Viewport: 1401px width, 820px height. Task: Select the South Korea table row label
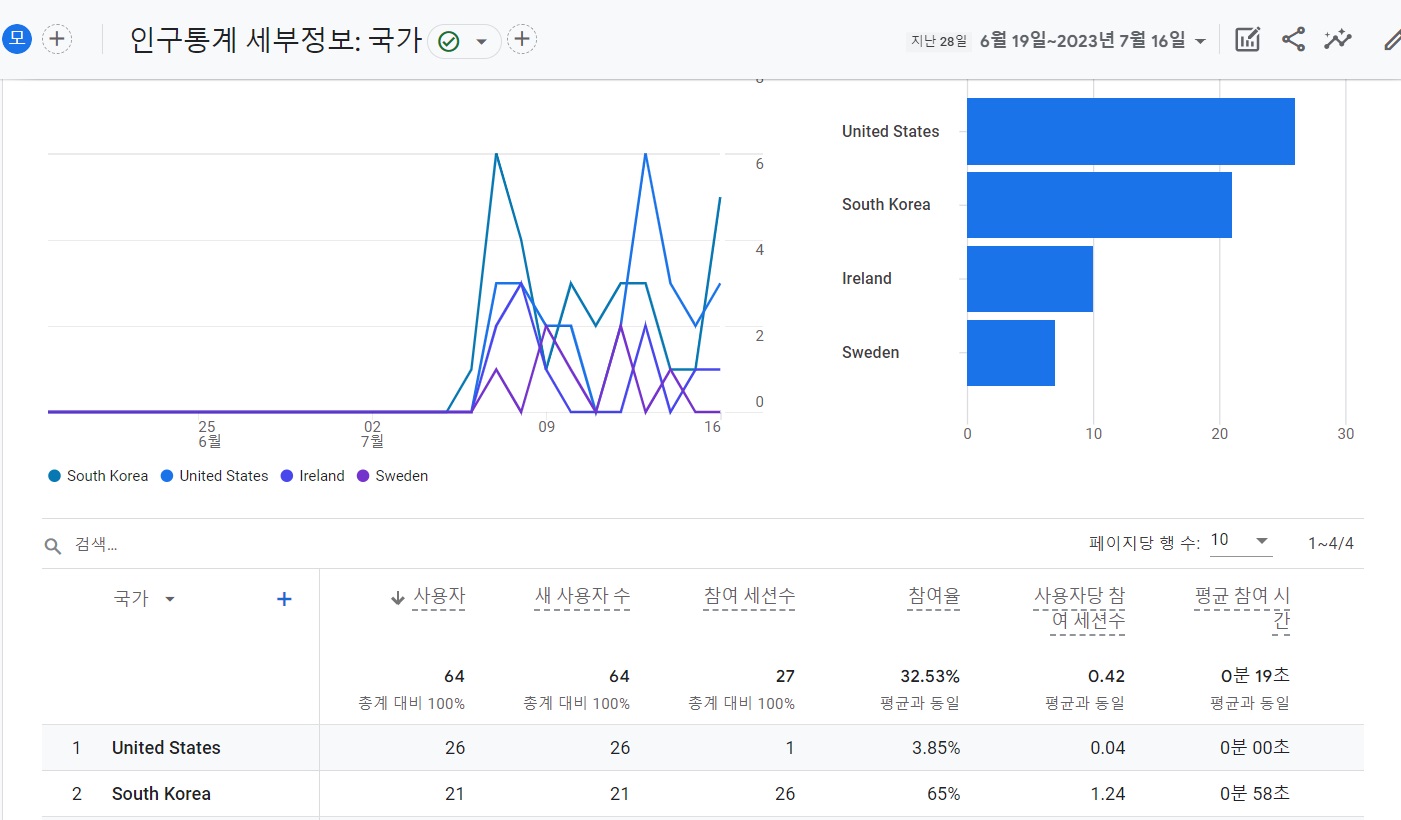pos(161,794)
